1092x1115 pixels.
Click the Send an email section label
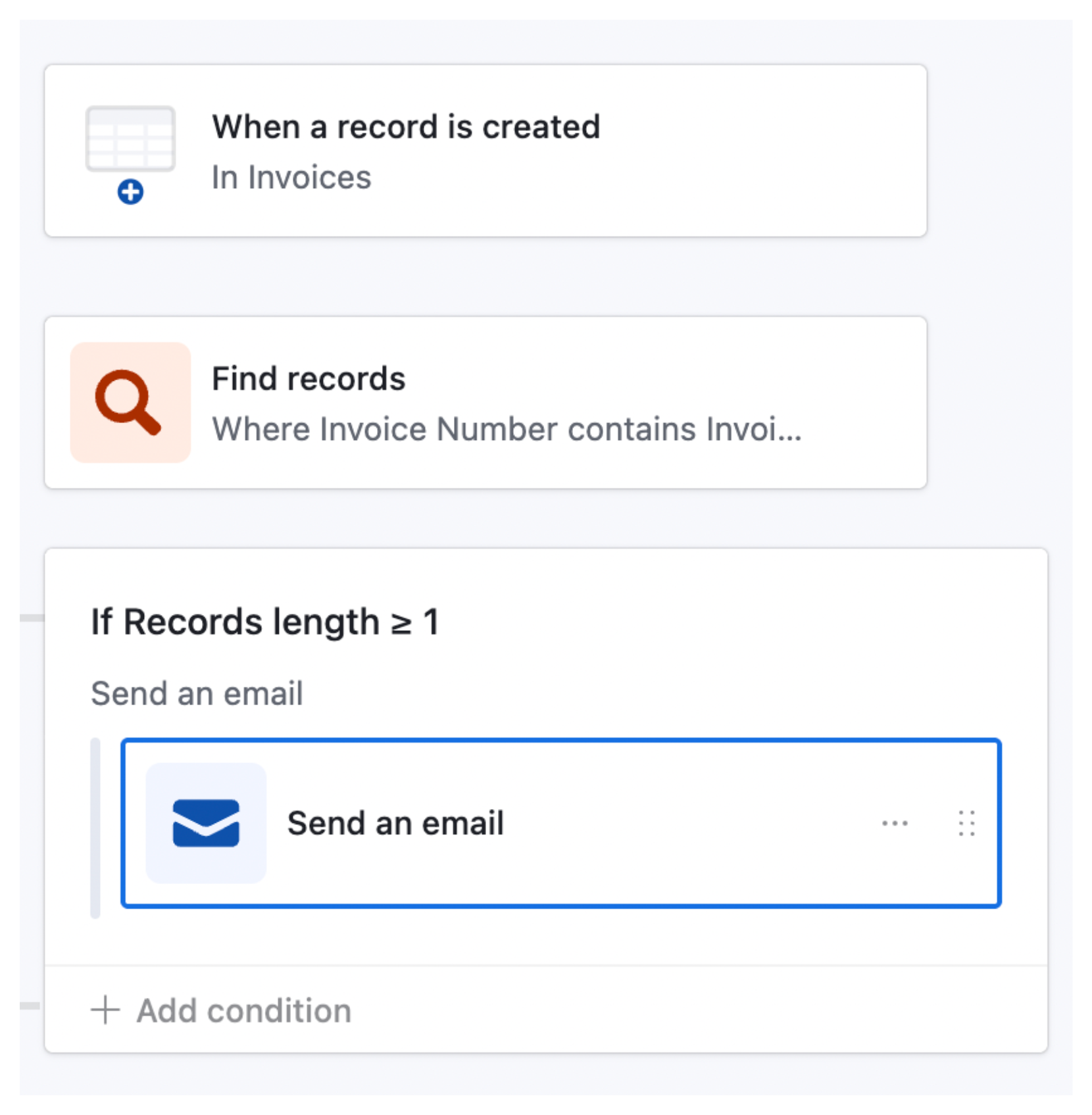[196, 693]
